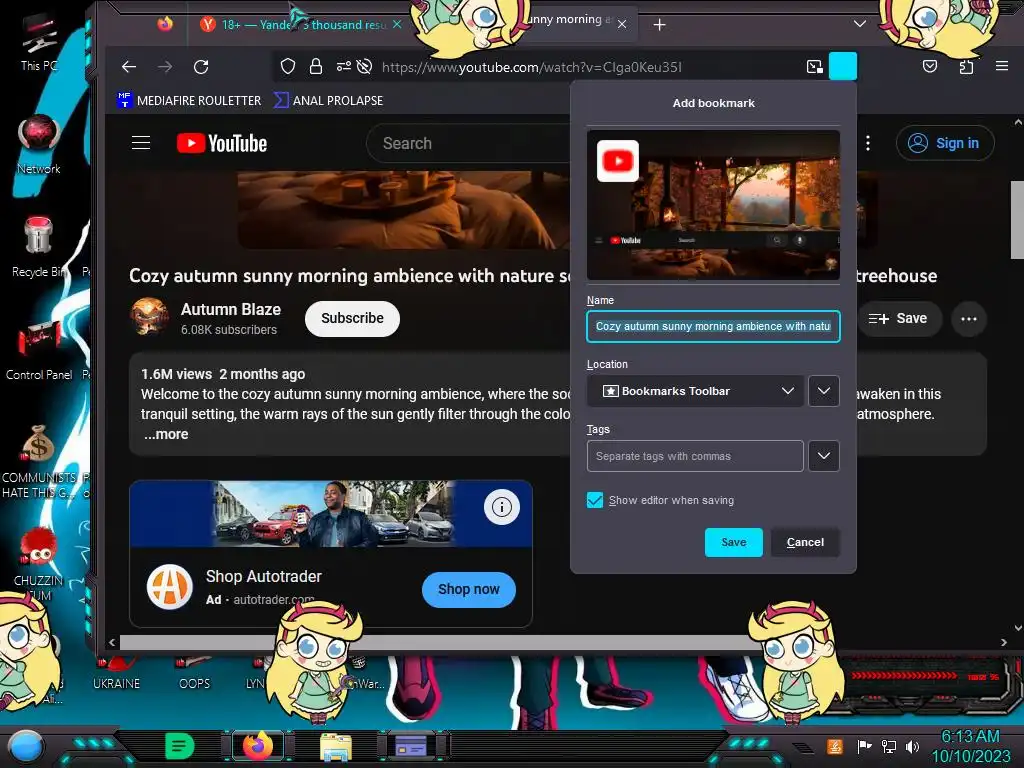Open the tracking protection shield icon
This screenshot has width=1024, height=768.
point(288,67)
